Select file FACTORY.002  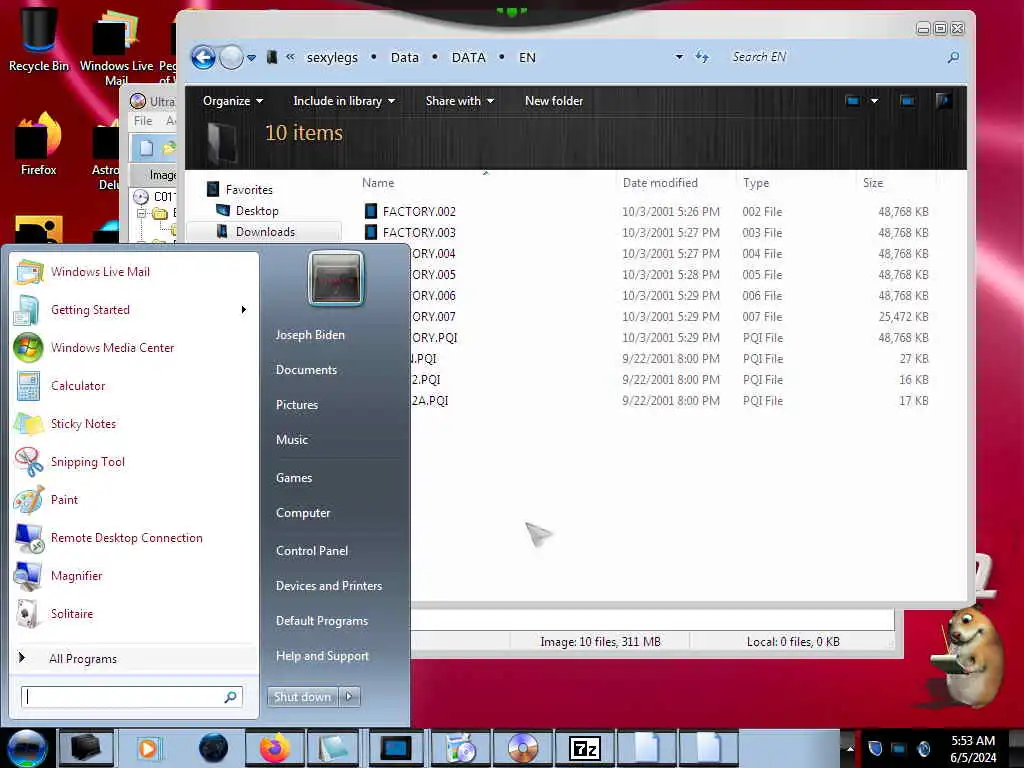tap(419, 212)
